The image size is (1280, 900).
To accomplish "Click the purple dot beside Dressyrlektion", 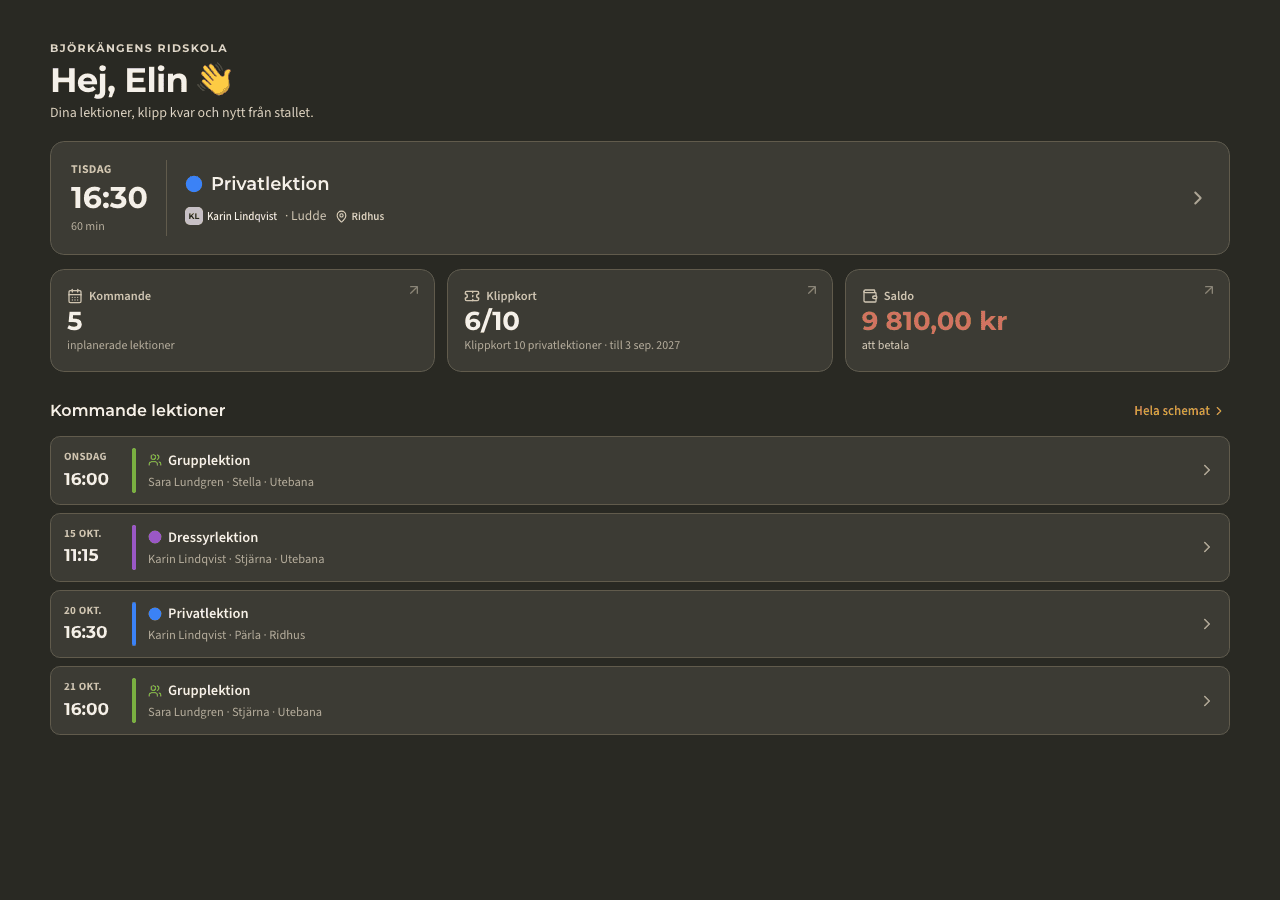I will (155, 537).
